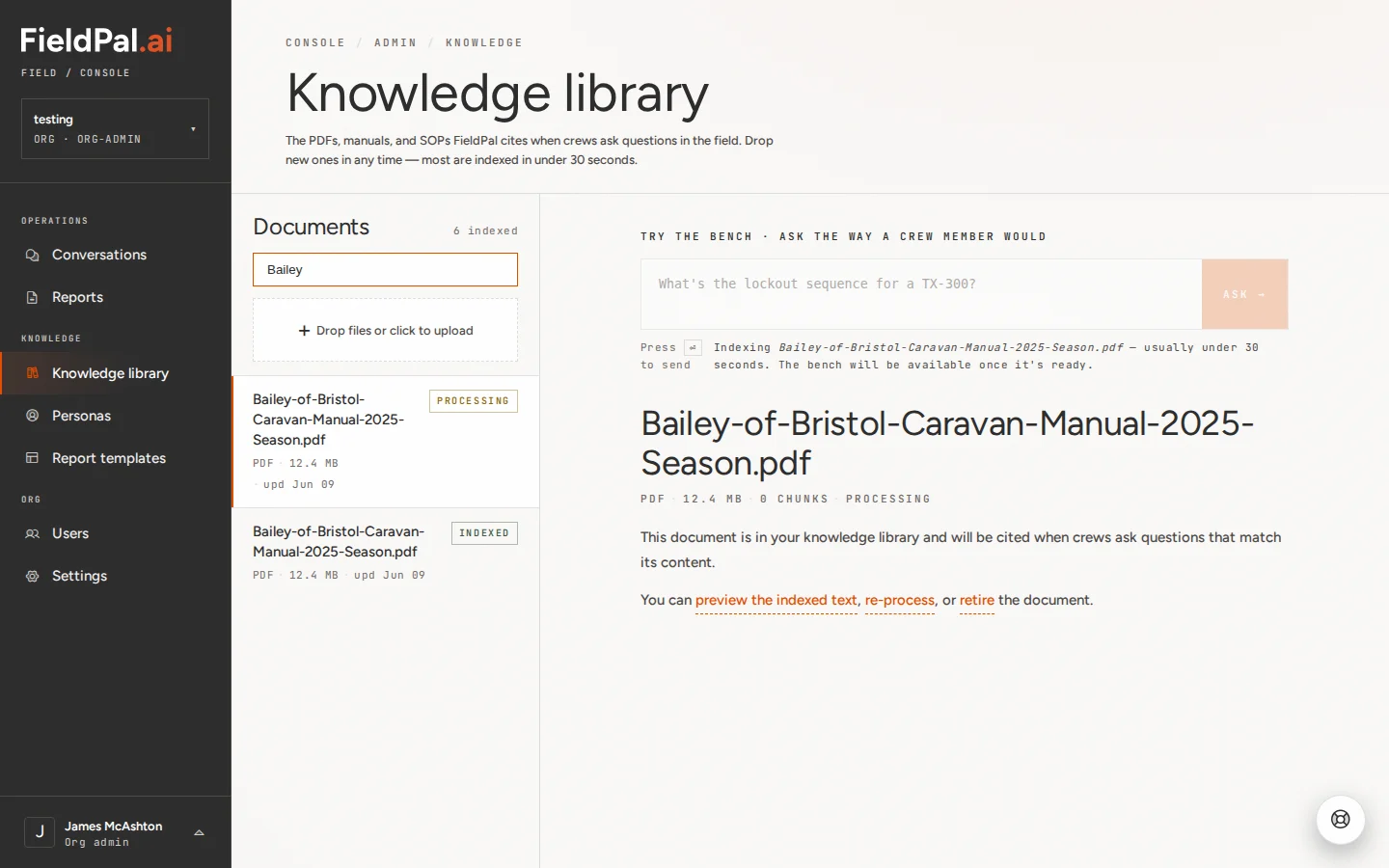Click the INDEXED status badge
Viewport: 1389px width, 868px height.
click(484, 533)
